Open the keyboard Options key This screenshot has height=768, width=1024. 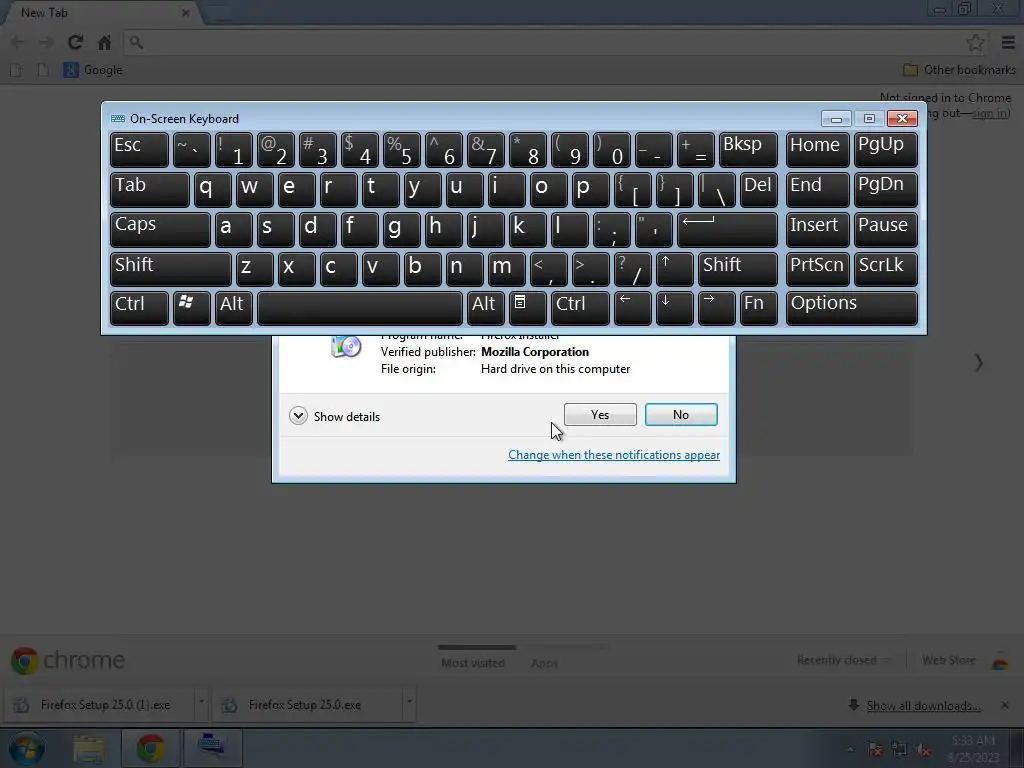click(x=852, y=308)
